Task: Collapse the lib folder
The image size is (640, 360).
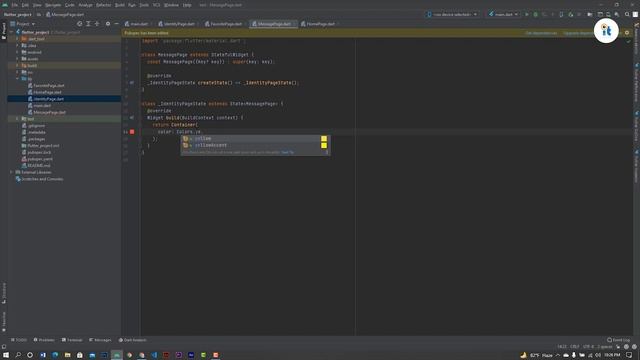Action: tap(17, 79)
